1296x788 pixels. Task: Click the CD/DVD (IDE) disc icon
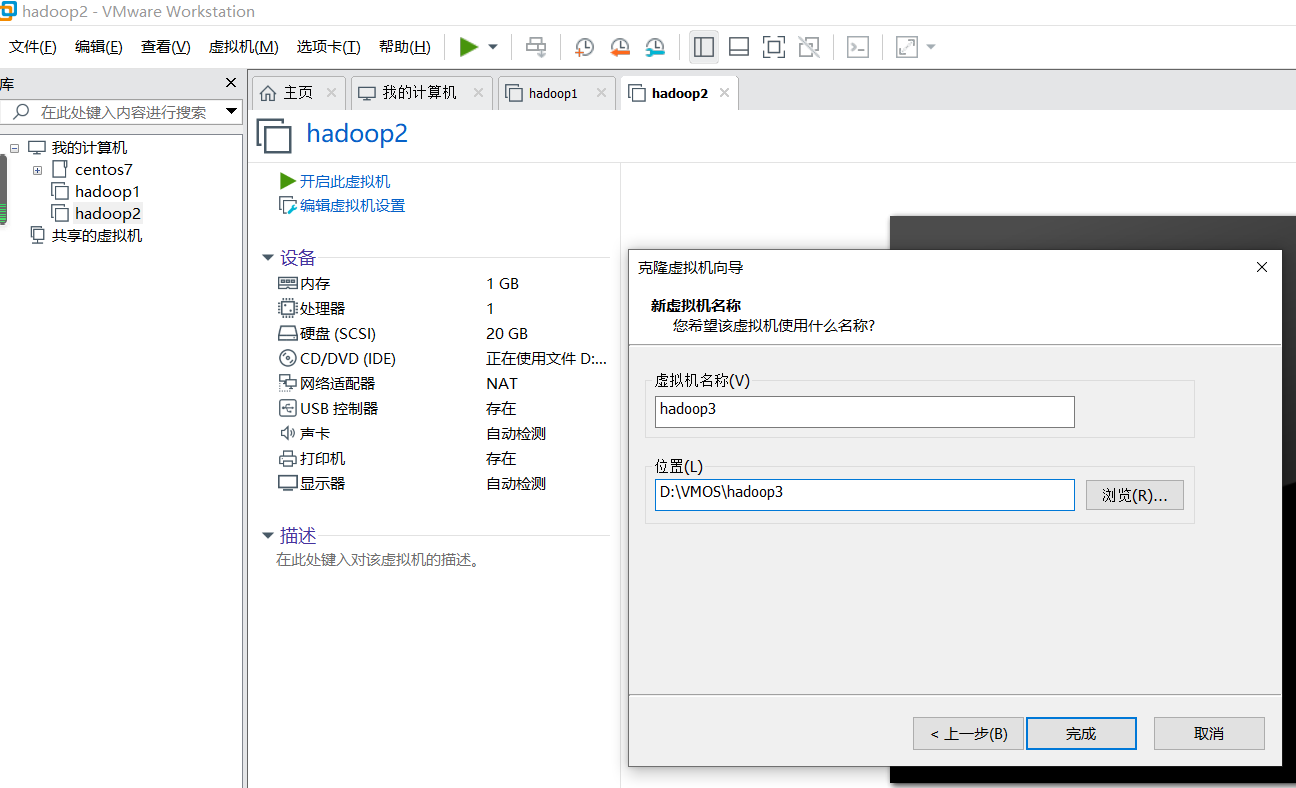click(x=288, y=359)
